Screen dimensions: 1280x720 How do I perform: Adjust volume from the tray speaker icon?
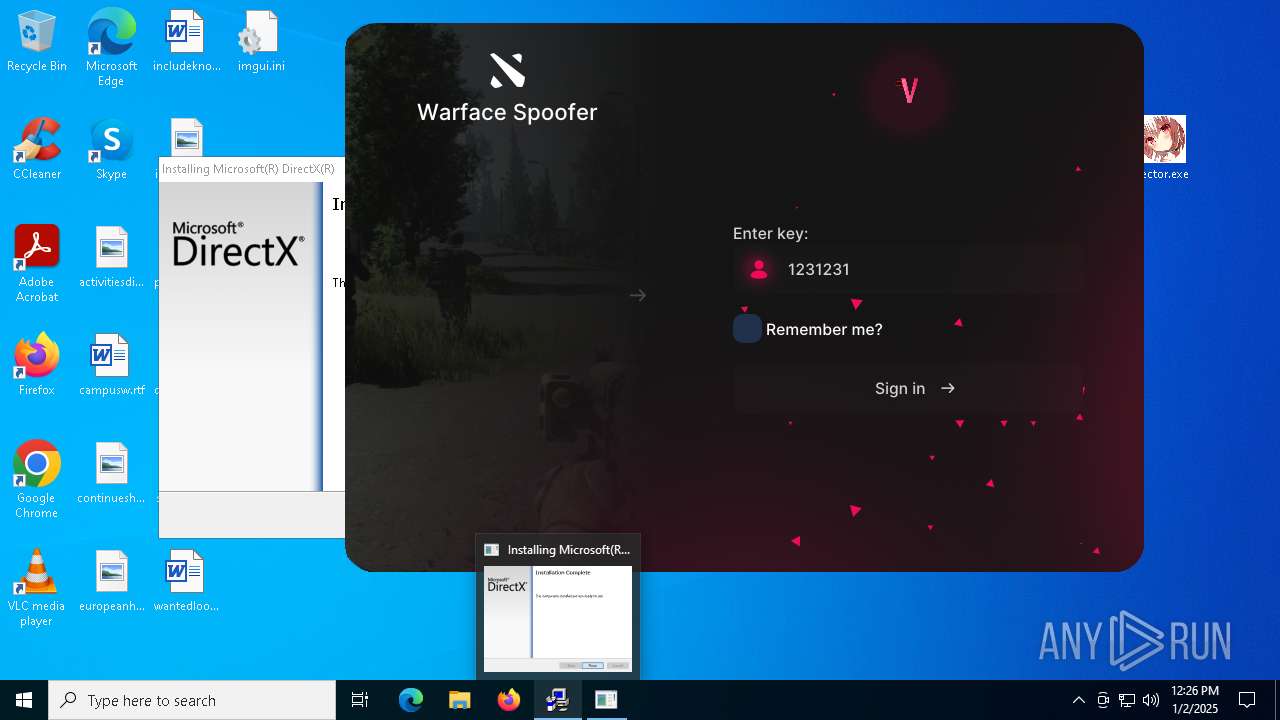point(1151,700)
